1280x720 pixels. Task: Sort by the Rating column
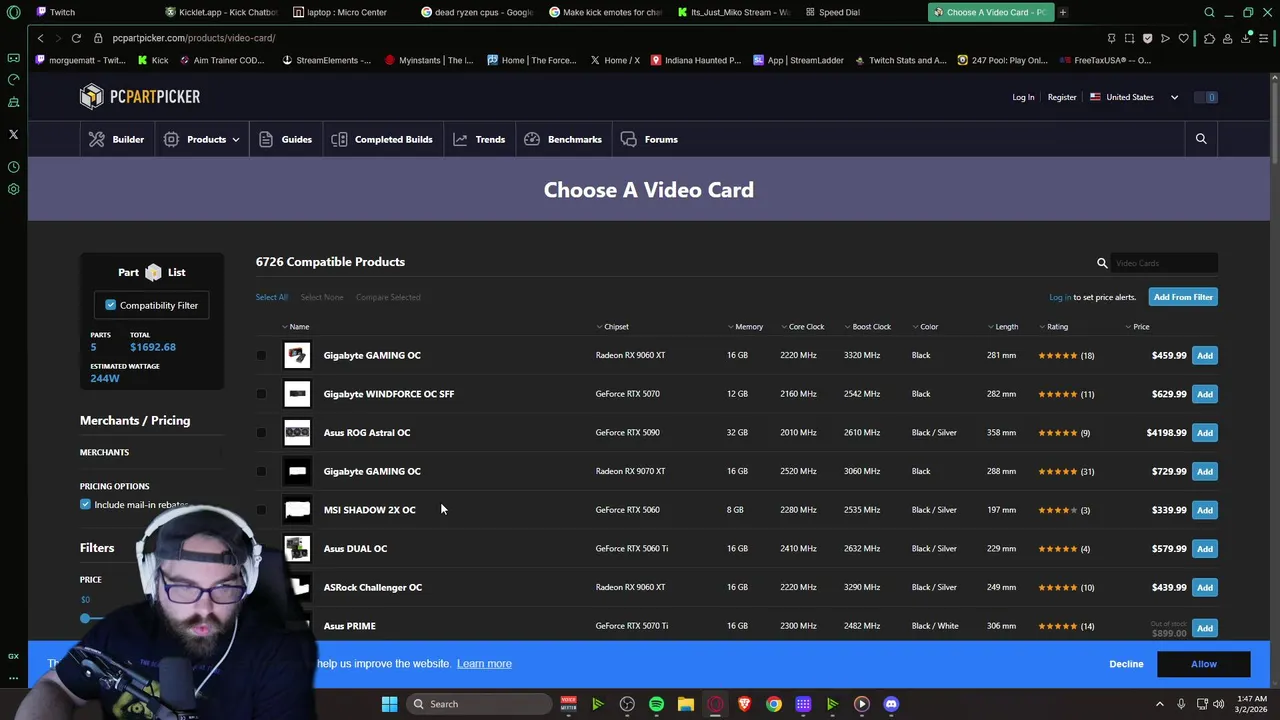pyautogui.click(x=1054, y=327)
